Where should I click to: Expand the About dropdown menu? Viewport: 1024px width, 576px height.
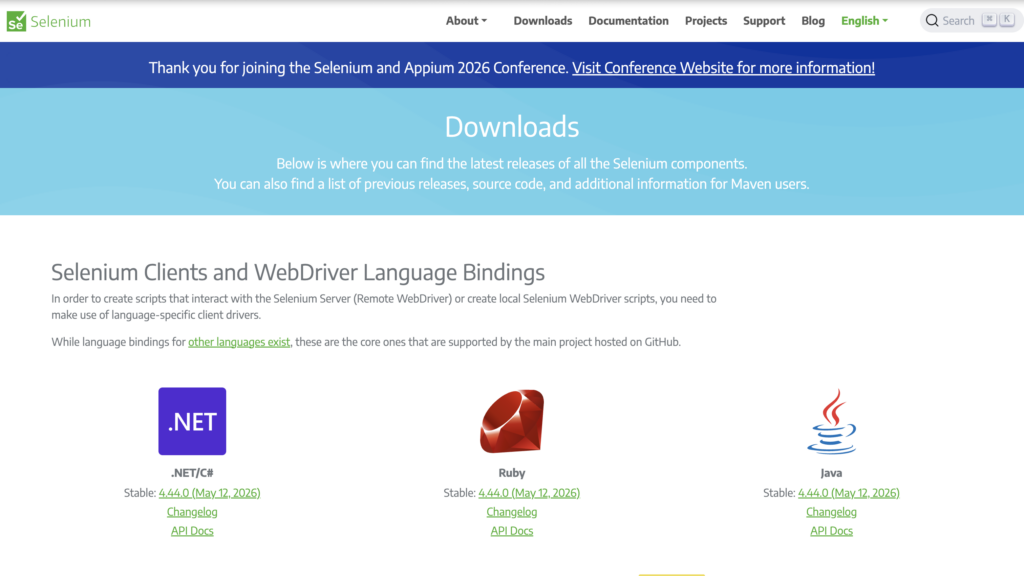pos(466,21)
